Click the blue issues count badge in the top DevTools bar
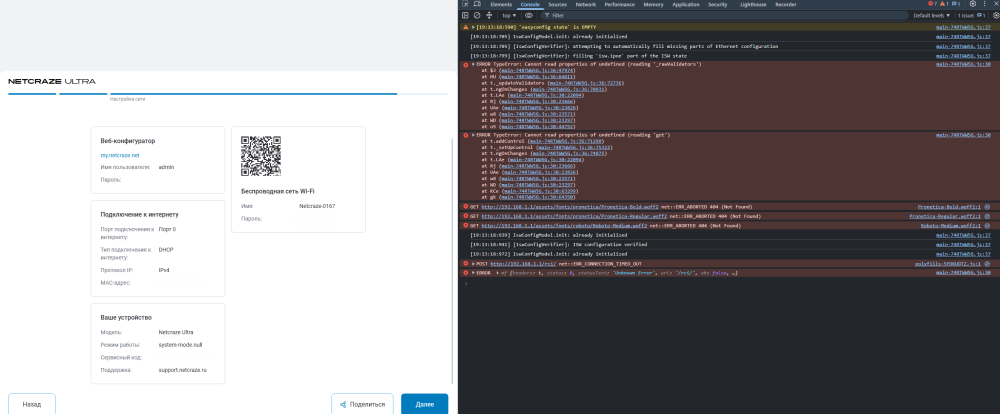The width and height of the screenshot is (1000, 414). [x=956, y=4]
